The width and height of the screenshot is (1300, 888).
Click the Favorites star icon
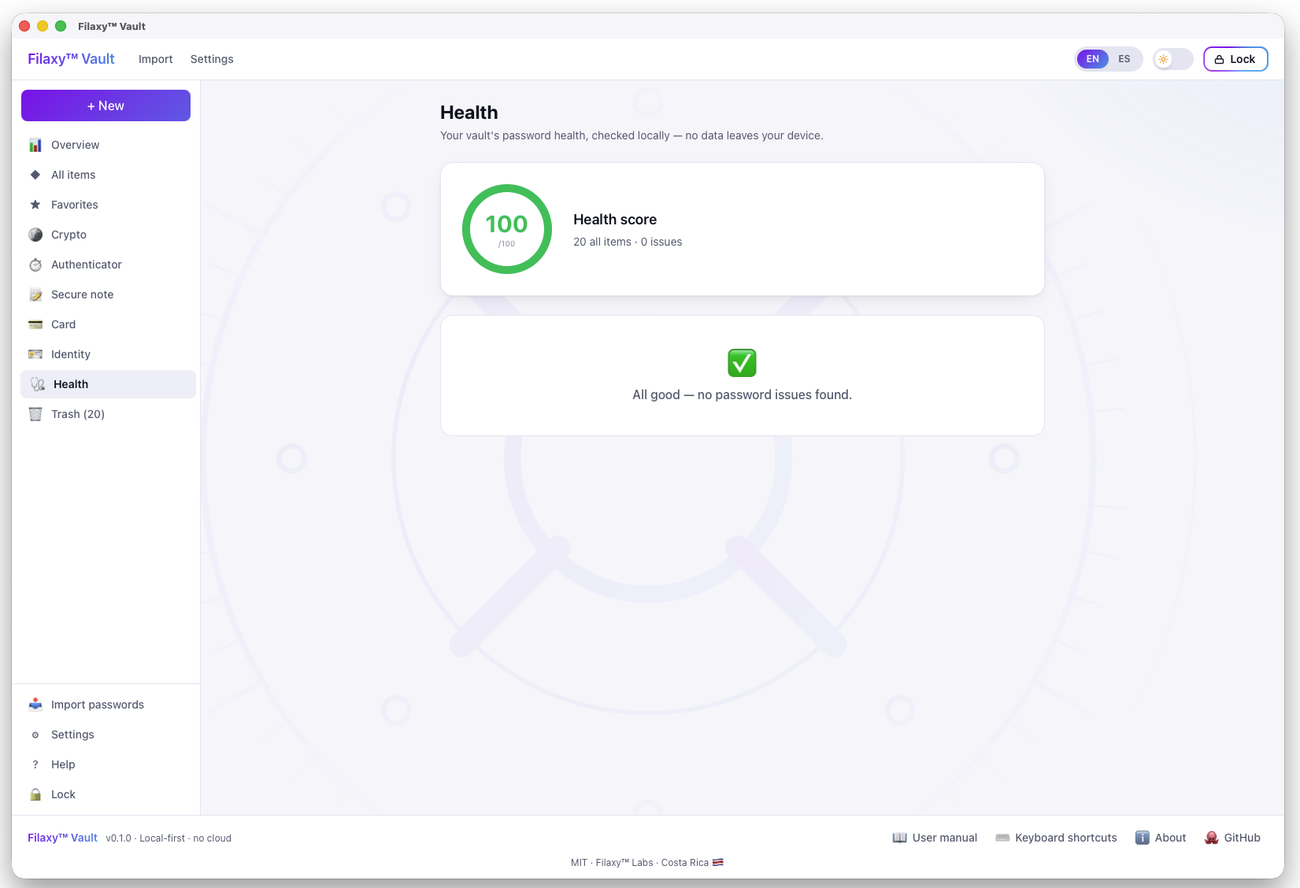tap(35, 205)
